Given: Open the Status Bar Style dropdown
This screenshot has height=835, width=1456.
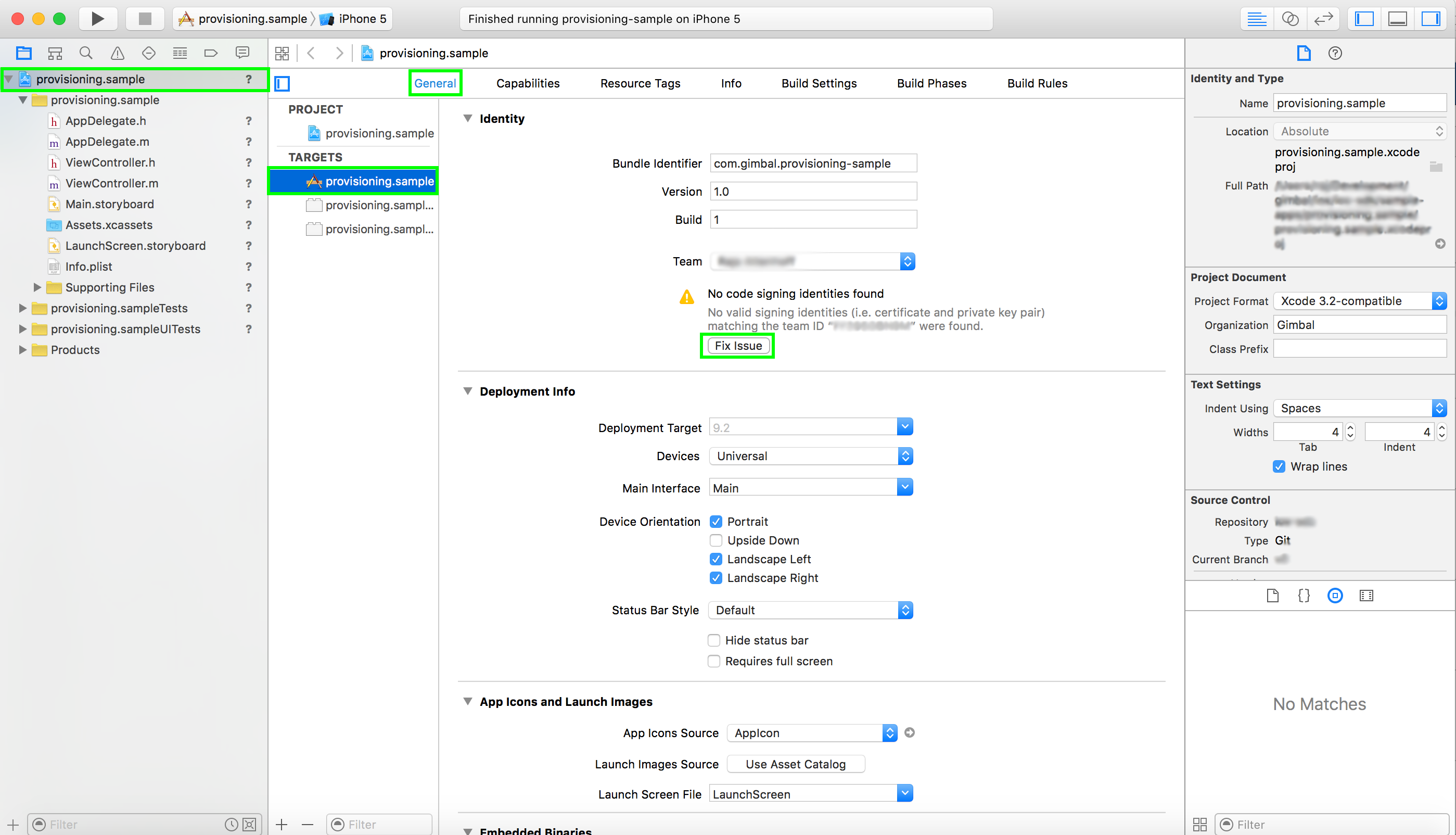Looking at the screenshot, I should click(811, 610).
